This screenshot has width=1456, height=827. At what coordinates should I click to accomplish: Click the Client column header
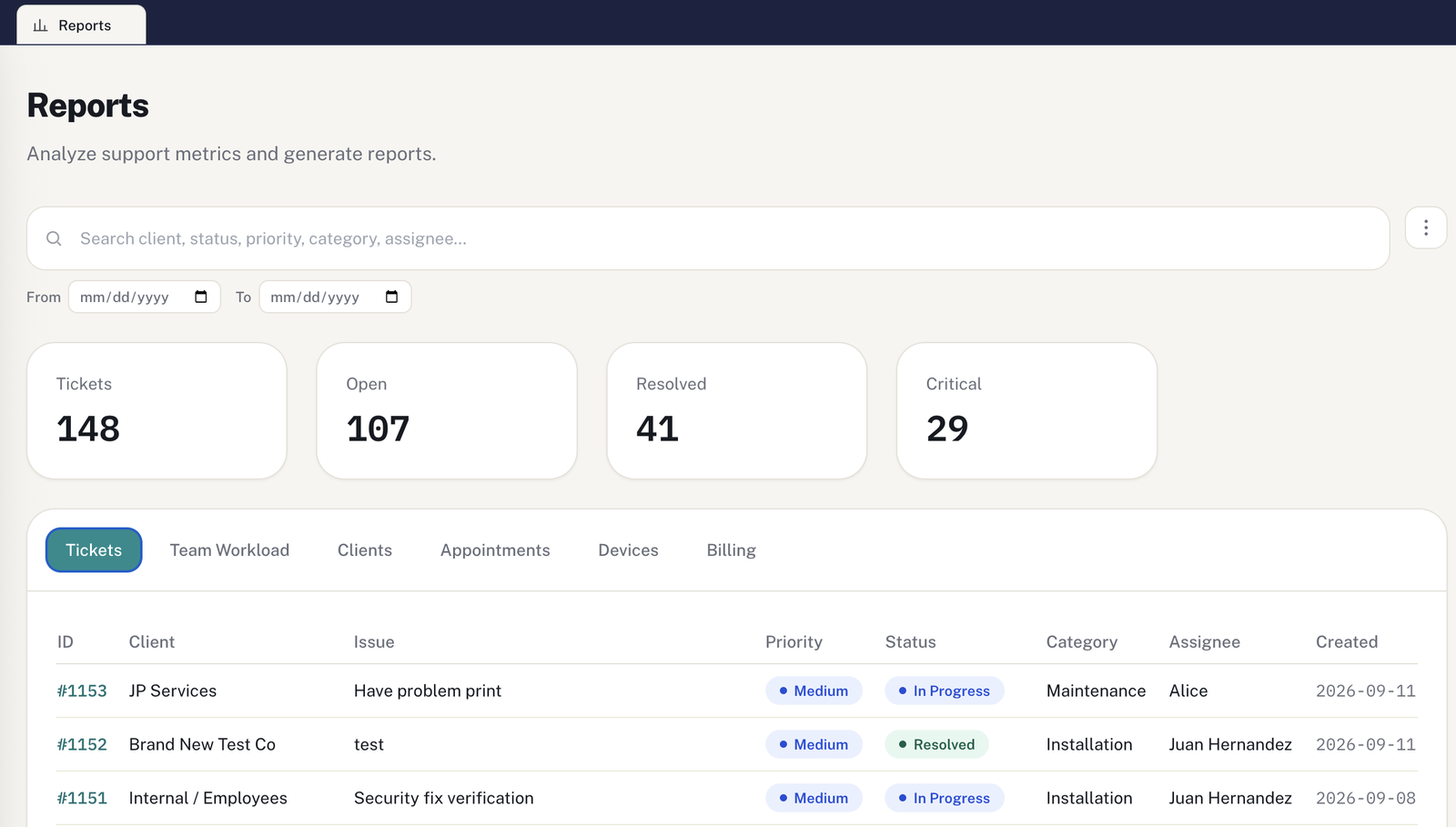point(152,641)
